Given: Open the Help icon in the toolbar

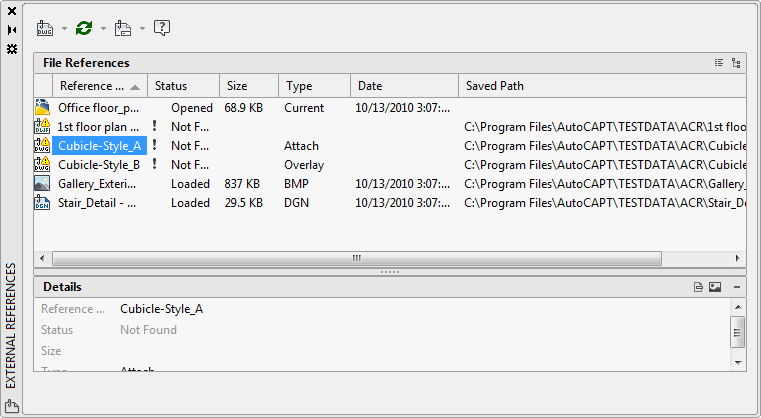Looking at the screenshot, I should [162, 28].
